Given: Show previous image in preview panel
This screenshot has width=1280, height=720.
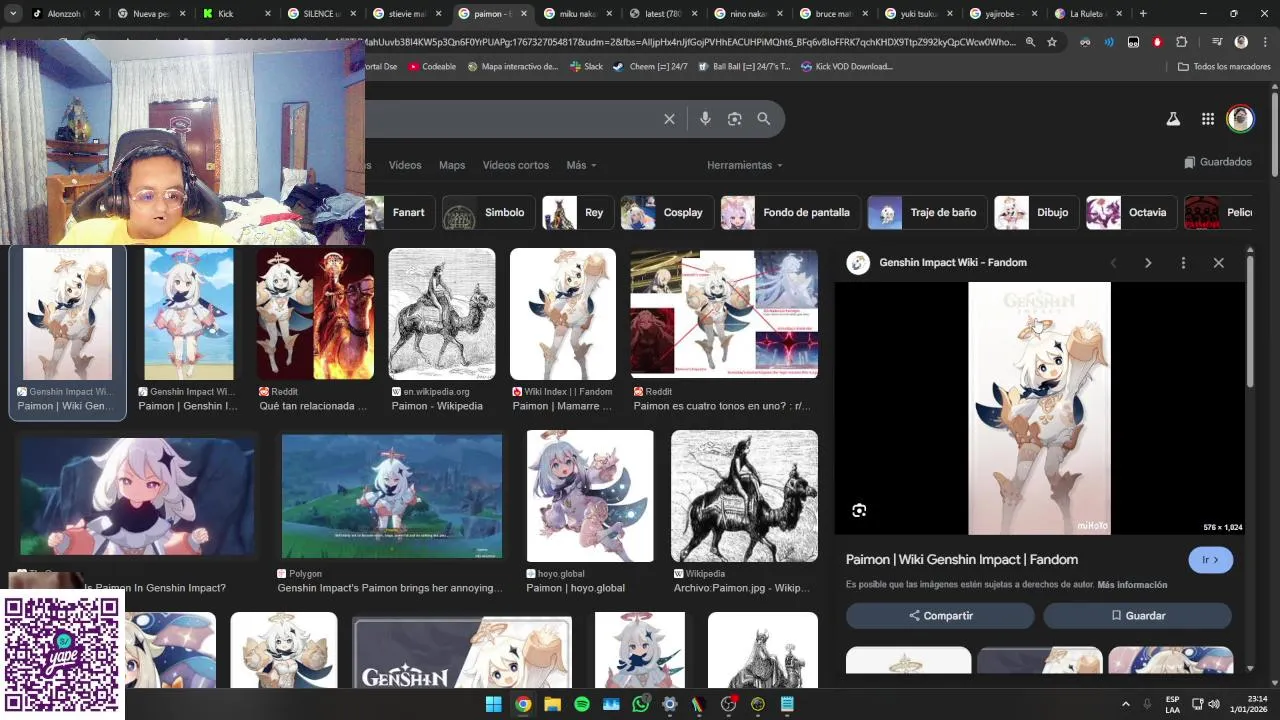Looking at the screenshot, I should pos(1113,263).
